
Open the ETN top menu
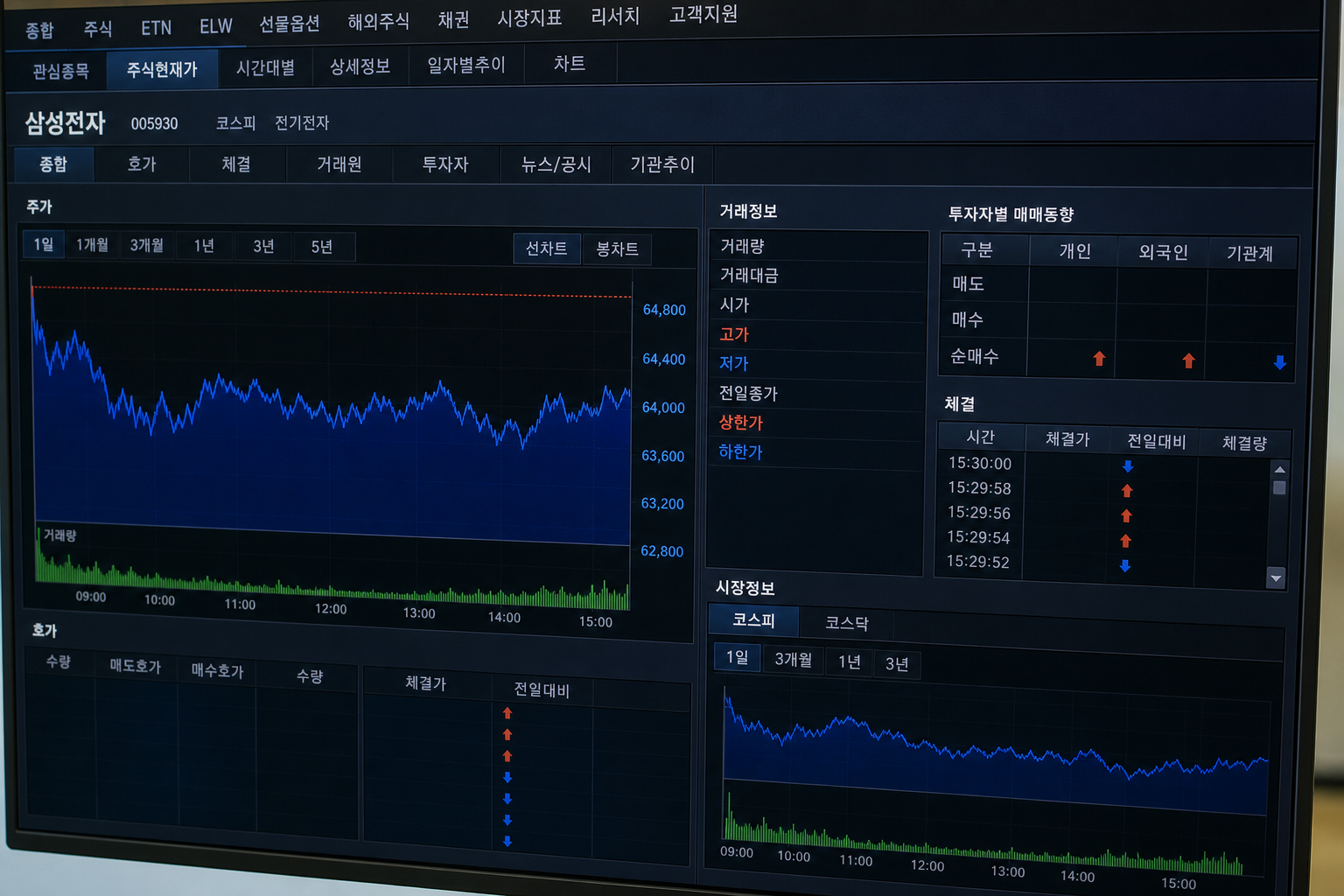pos(157,28)
